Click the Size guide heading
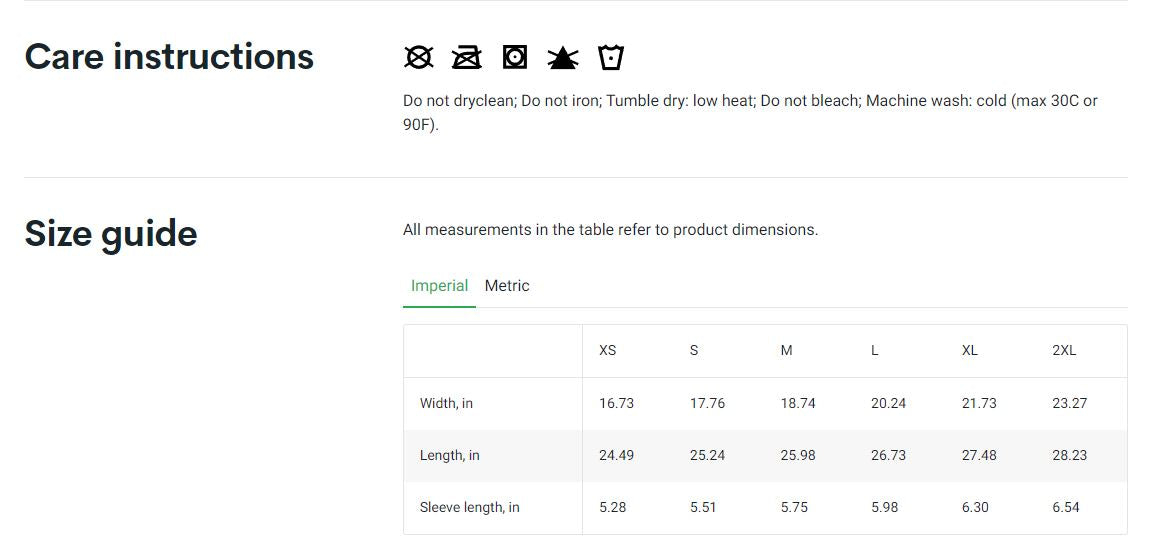1153x560 pixels. (111, 234)
